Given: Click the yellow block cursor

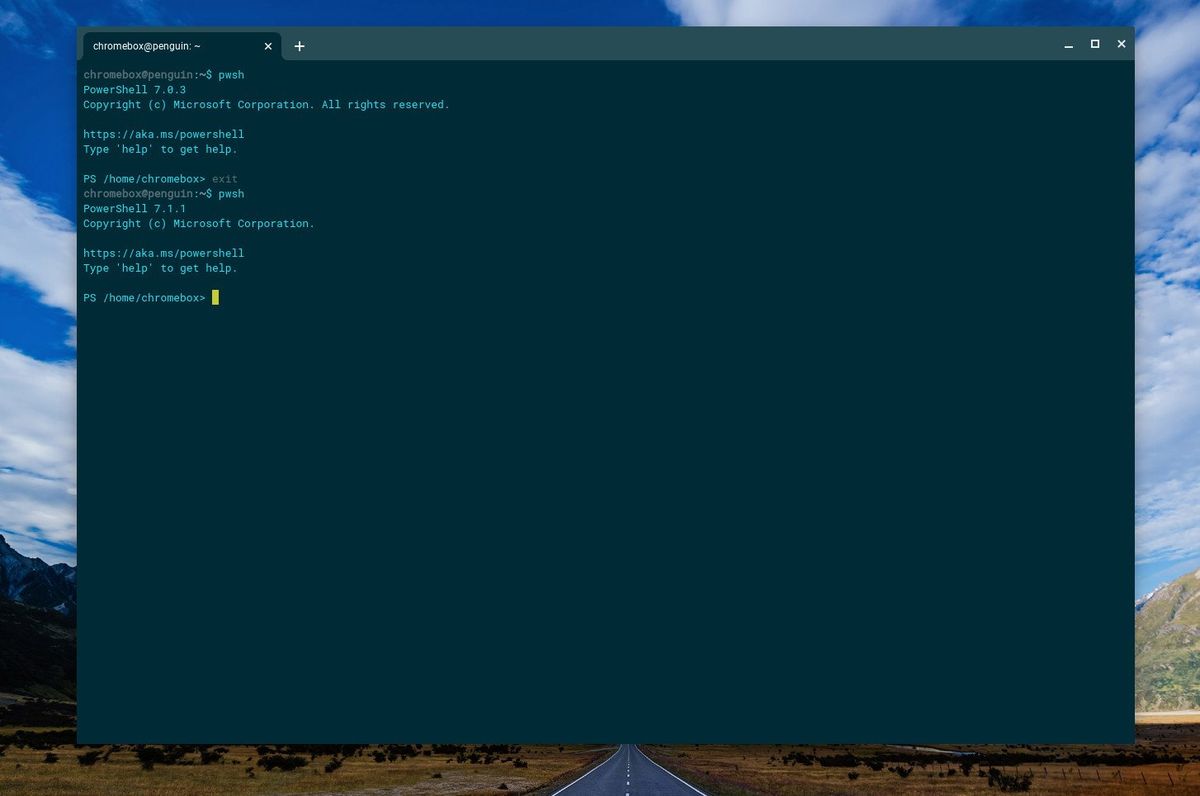Looking at the screenshot, I should click(213, 297).
